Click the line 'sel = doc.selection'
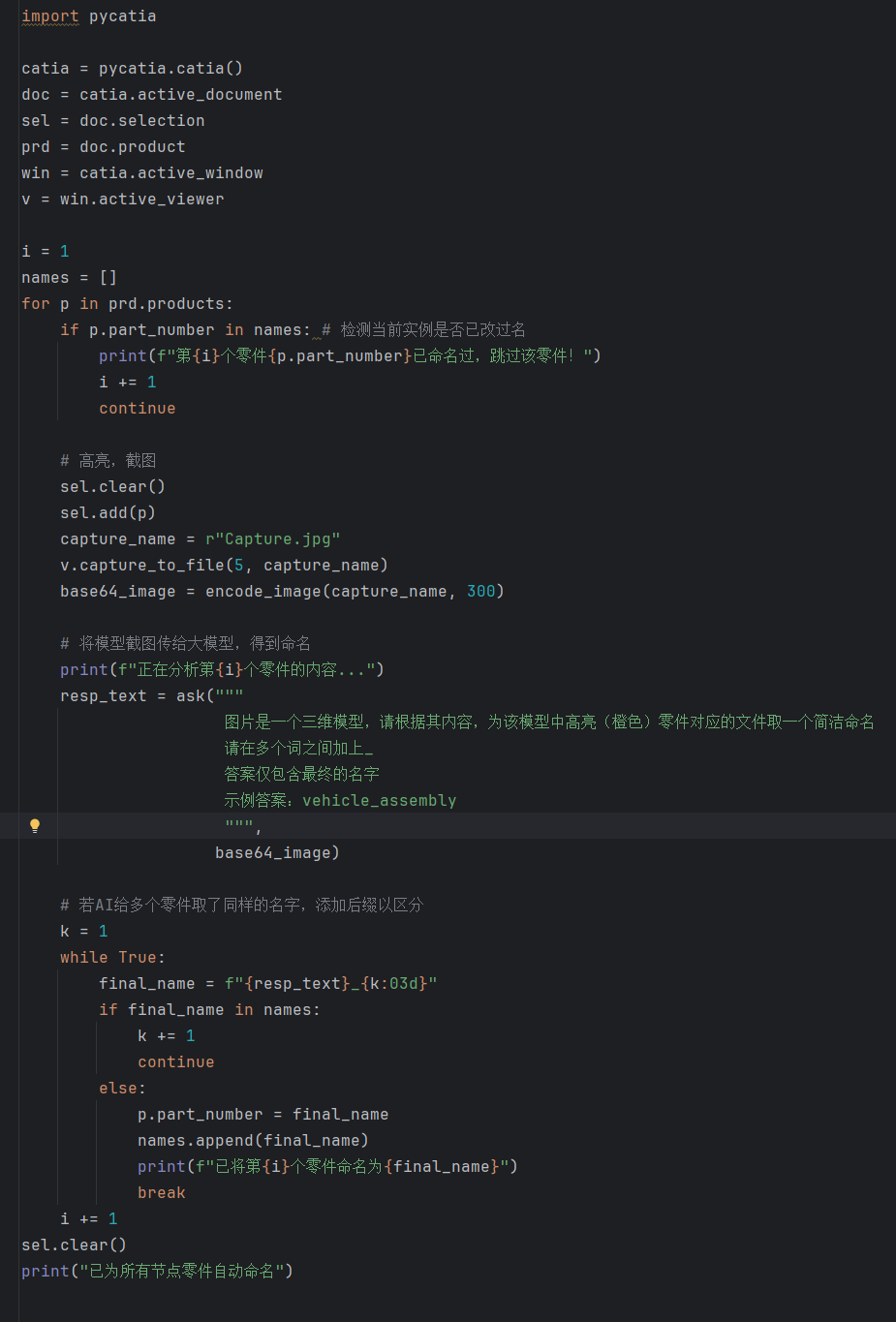The image size is (896, 1322). (112, 121)
